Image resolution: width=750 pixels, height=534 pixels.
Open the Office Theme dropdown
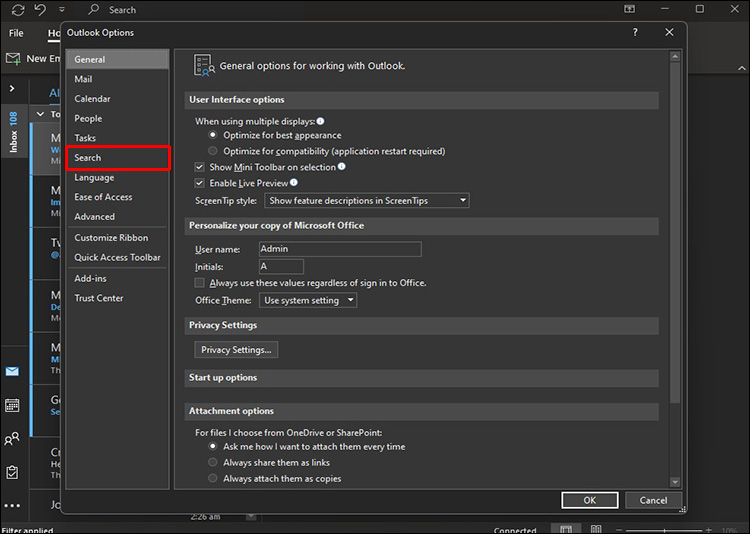point(308,300)
